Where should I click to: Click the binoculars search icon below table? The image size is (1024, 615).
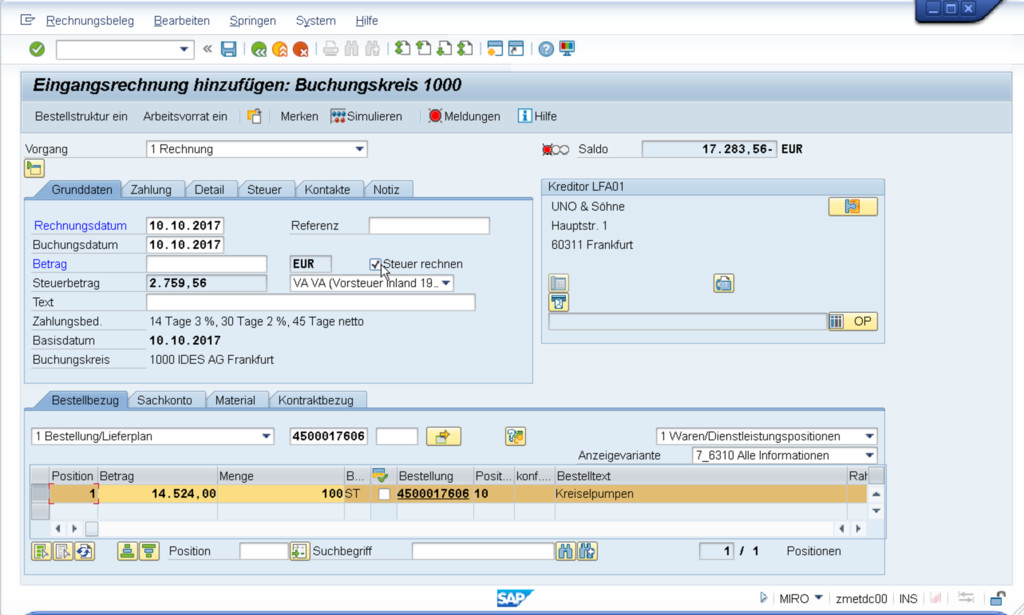pos(566,551)
